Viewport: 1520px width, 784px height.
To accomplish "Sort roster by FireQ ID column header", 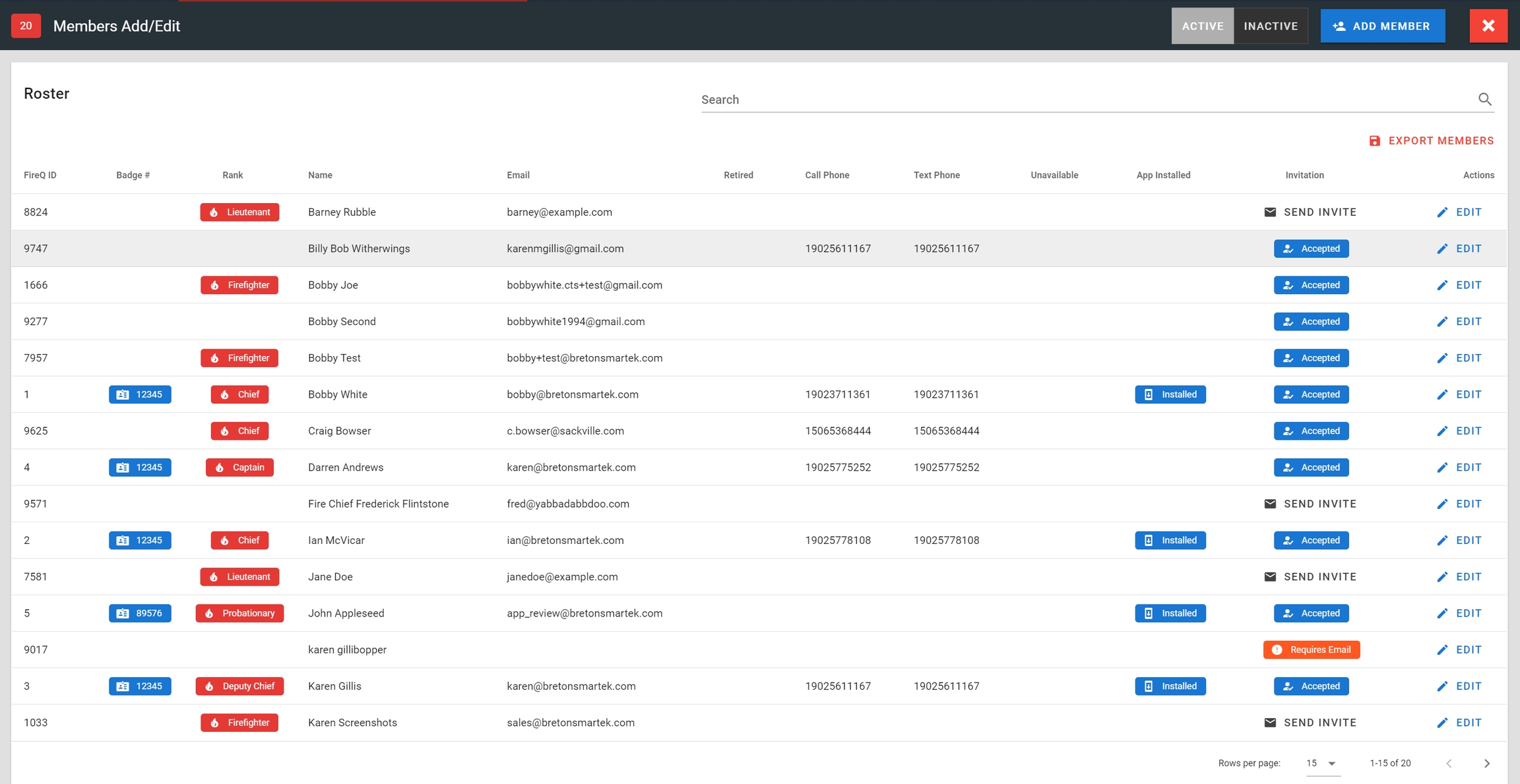I will point(40,175).
